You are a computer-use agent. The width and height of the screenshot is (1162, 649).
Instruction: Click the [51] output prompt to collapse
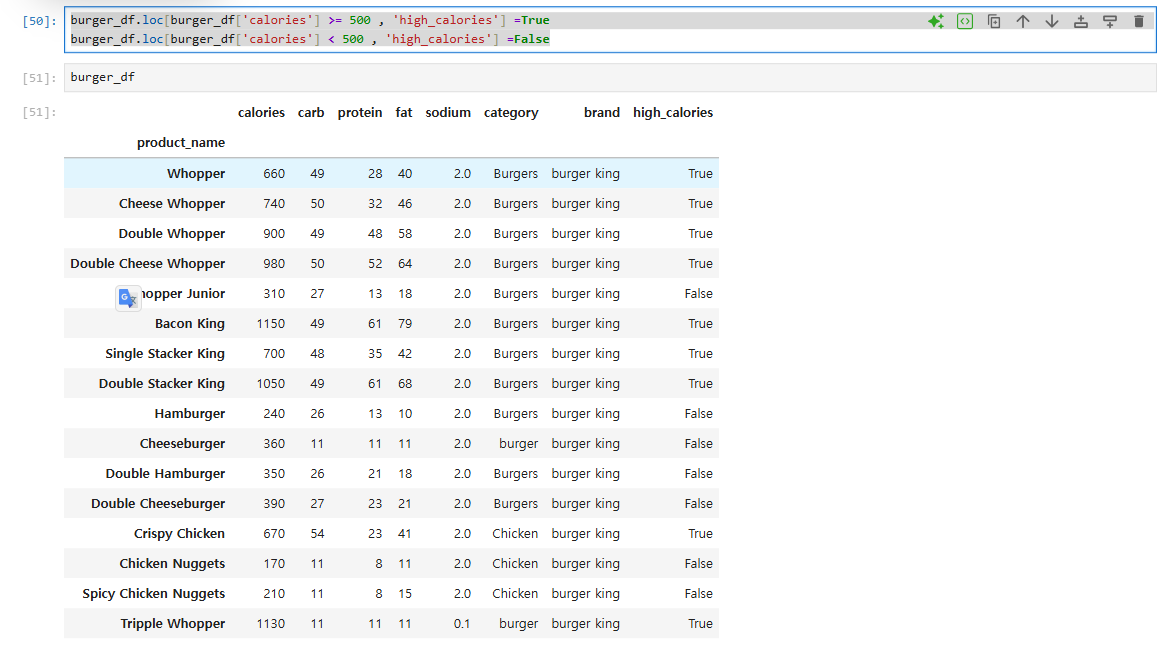click(39, 113)
